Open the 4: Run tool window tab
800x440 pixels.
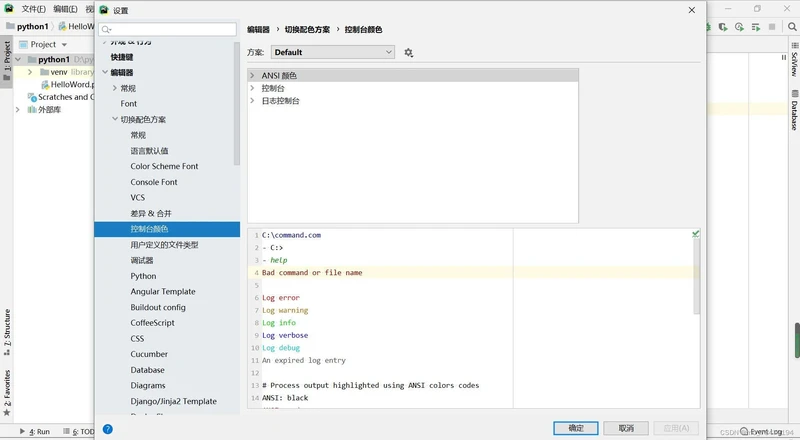pyautogui.click(x=35, y=431)
